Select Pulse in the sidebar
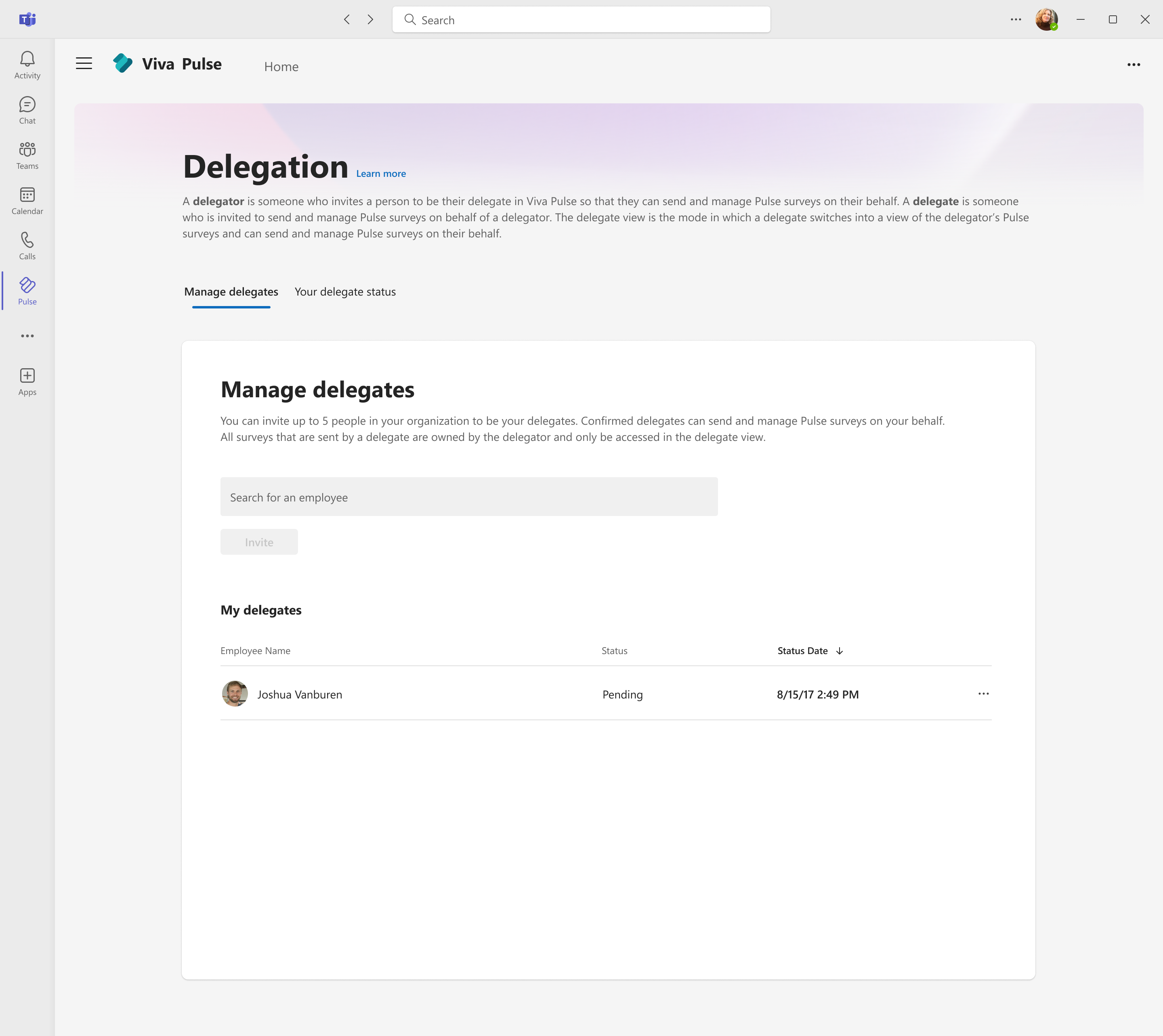 [27, 290]
